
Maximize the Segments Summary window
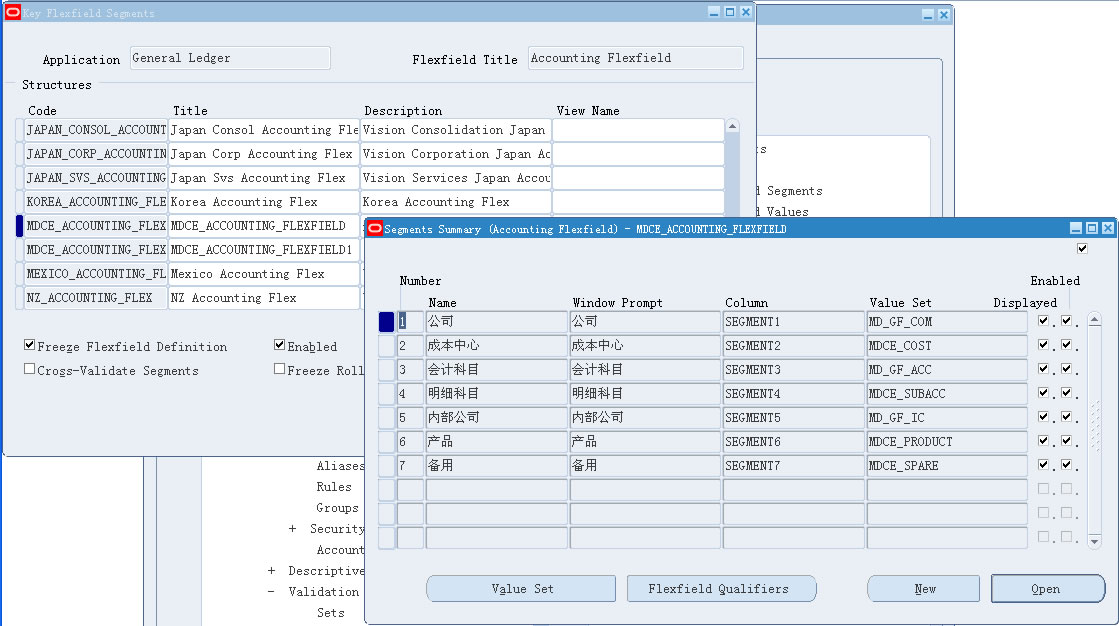coord(1092,228)
